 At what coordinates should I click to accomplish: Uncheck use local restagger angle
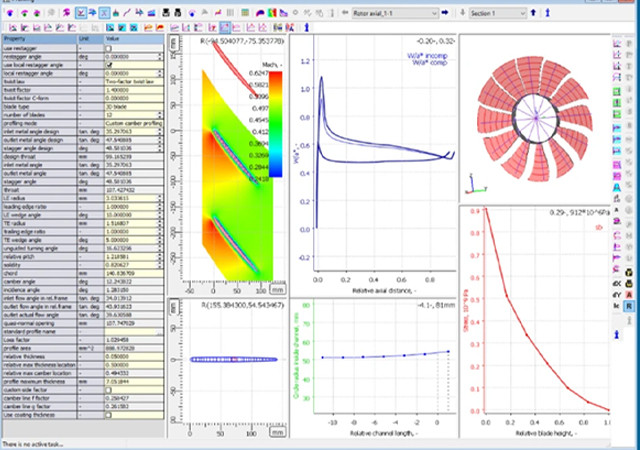click(109, 64)
